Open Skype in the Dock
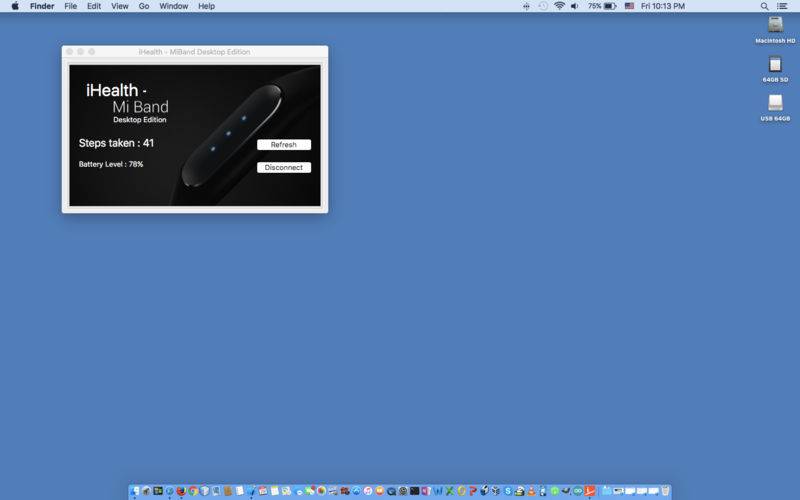 pos(508,491)
